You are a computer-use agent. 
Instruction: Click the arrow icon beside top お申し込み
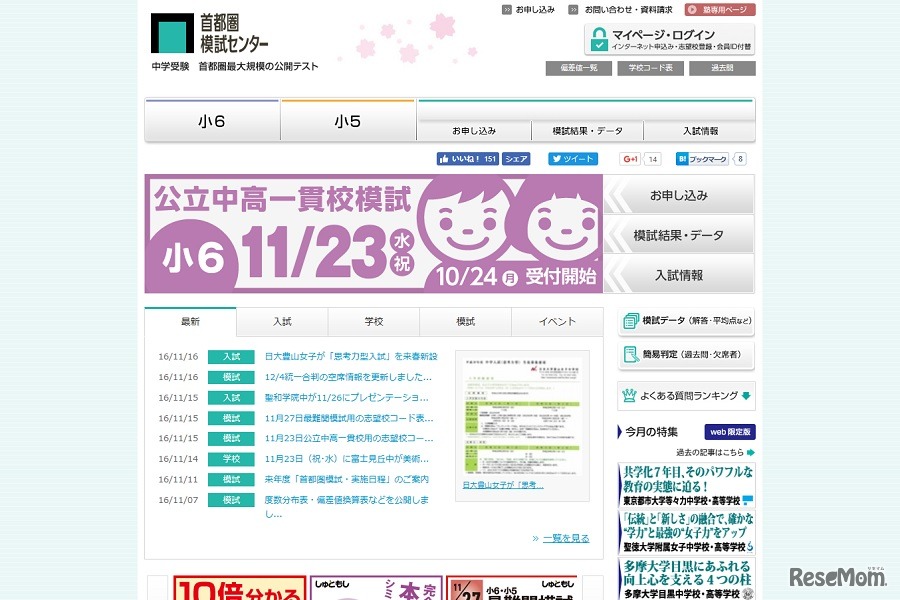pyautogui.click(x=507, y=10)
